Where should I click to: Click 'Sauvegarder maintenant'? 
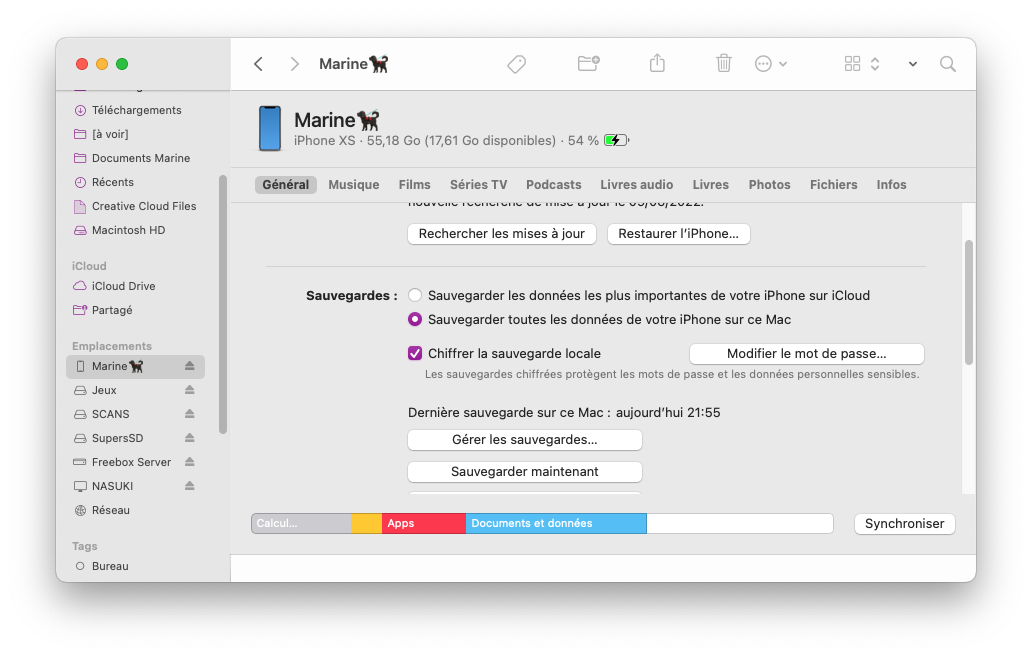click(x=524, y=471)
